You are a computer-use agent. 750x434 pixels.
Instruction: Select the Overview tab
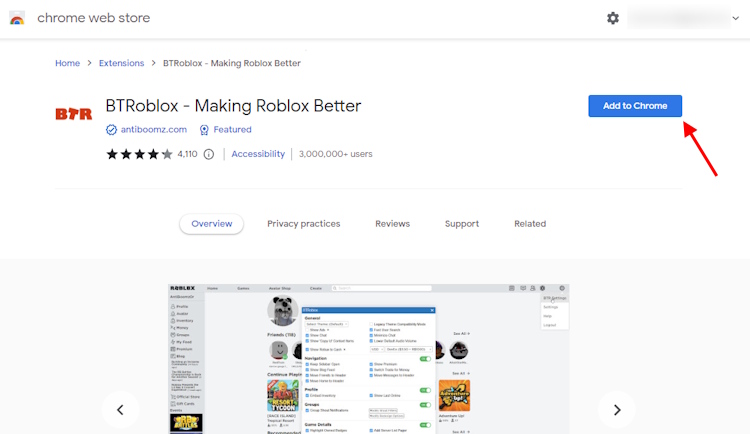(212, 224)
